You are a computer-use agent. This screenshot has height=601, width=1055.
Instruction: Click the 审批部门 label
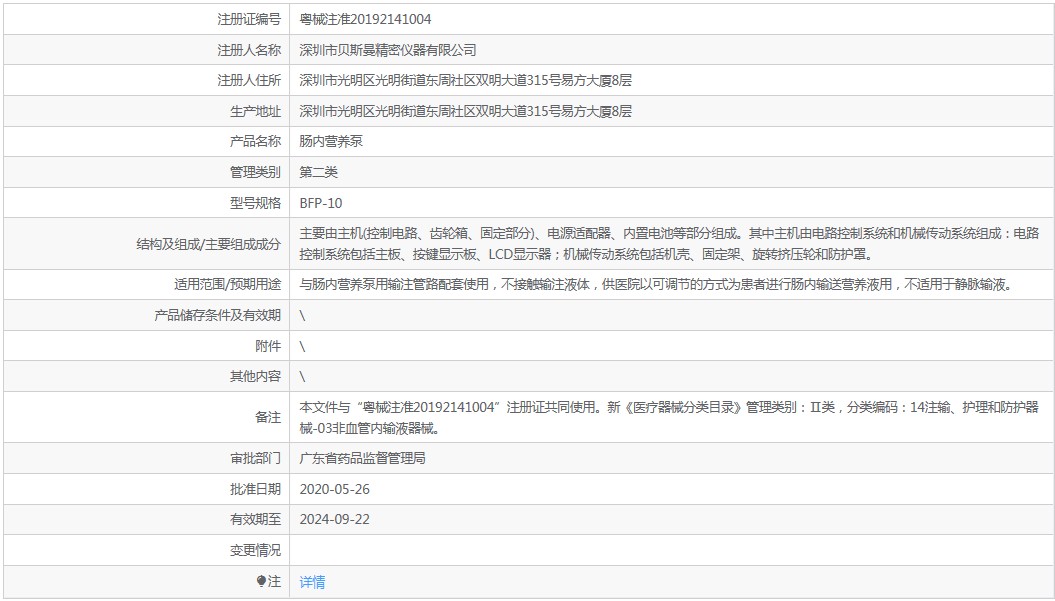pos(256,458)
